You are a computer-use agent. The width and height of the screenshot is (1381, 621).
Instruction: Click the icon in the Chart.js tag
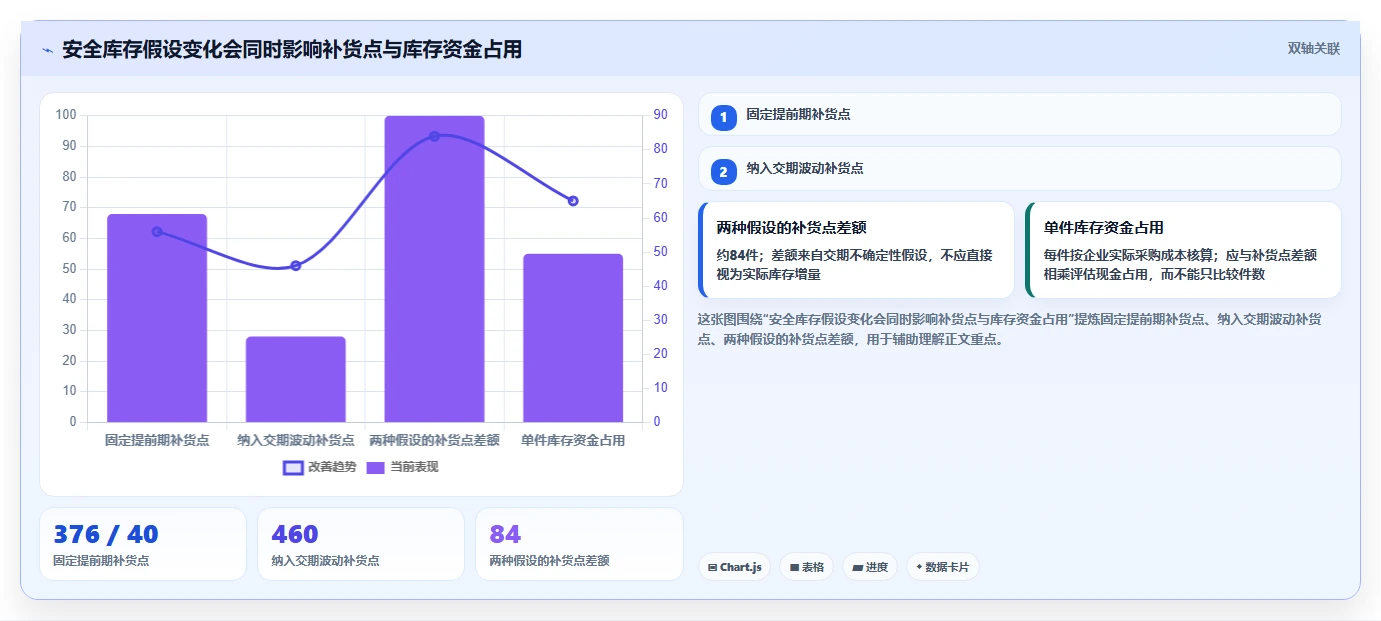(713, 567)
